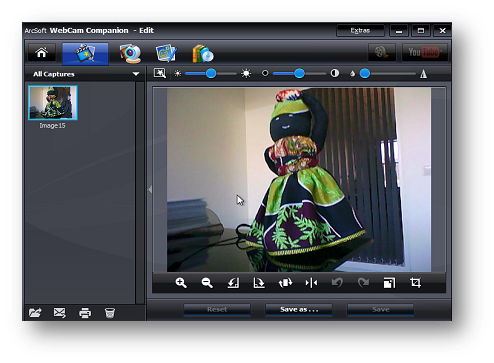Rotate the image right
Image resolution: width=494 pixels, height=363 pixels.
pyautogui.click(x=259, y=283)
